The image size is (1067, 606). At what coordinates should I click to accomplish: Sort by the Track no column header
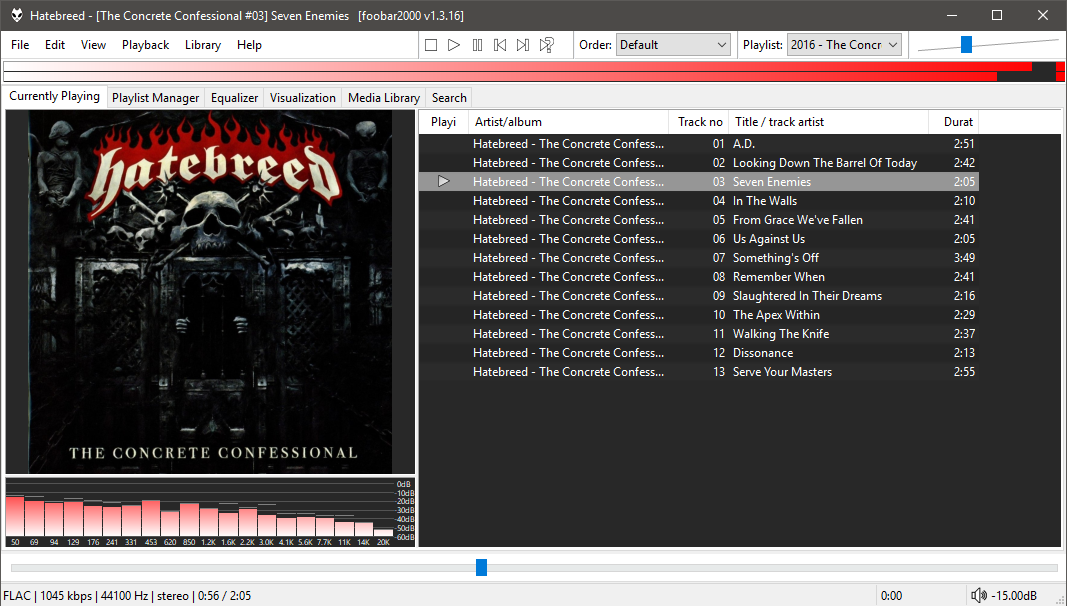(699, 122)
